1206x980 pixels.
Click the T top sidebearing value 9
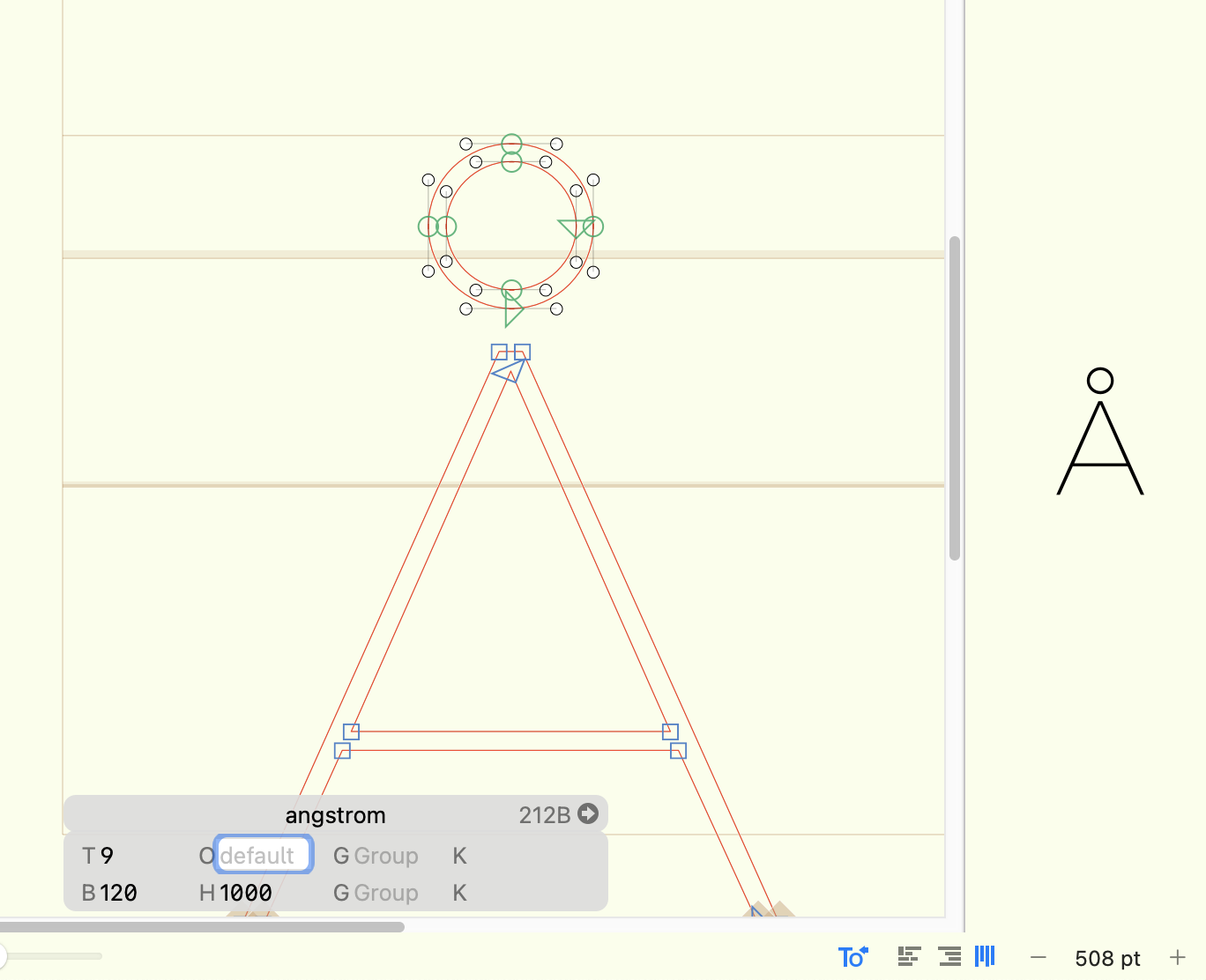pyautogui.click(x=108, y=856)
